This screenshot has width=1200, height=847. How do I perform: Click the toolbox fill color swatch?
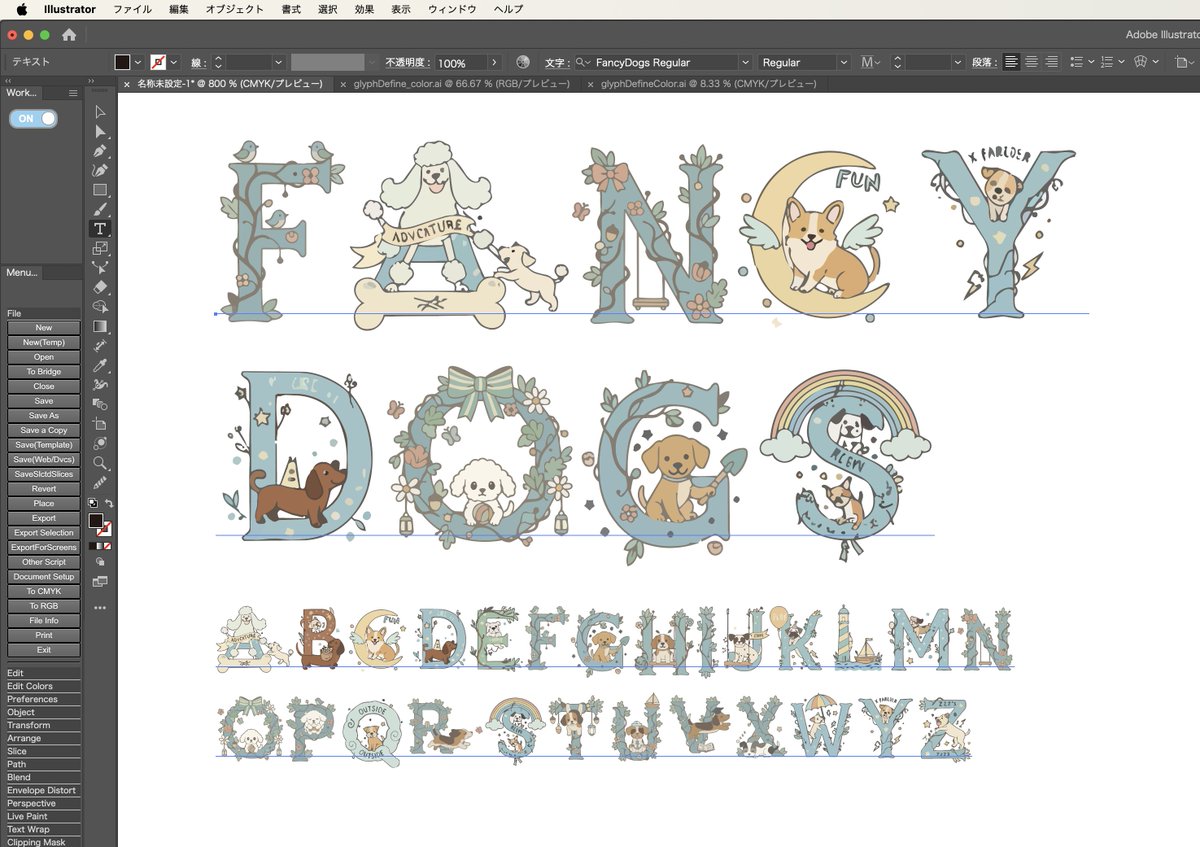pos(96,521)
